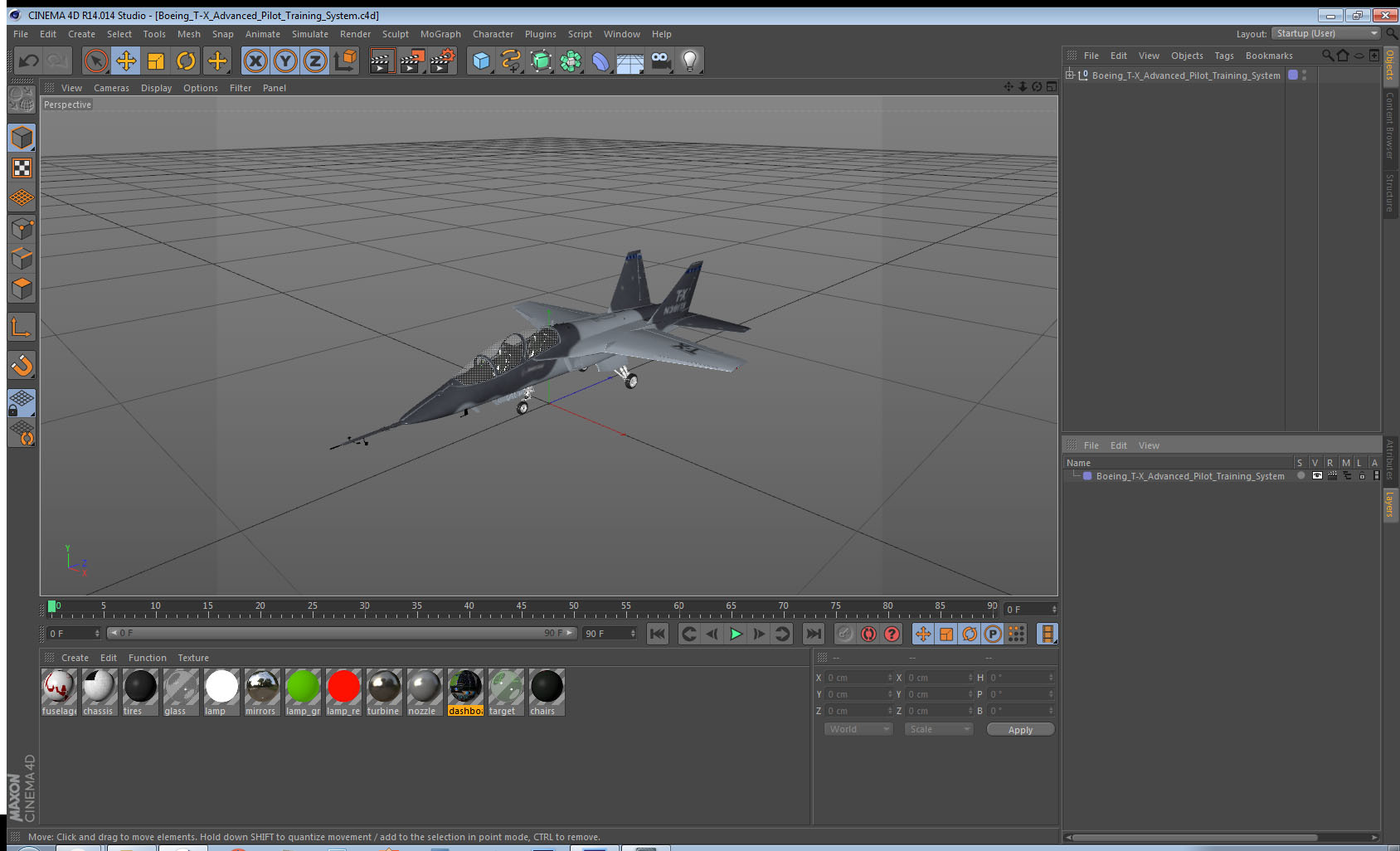The image size is (1400, 851).
Task: Open the material manager Texture menu
Action: (193, 658)
